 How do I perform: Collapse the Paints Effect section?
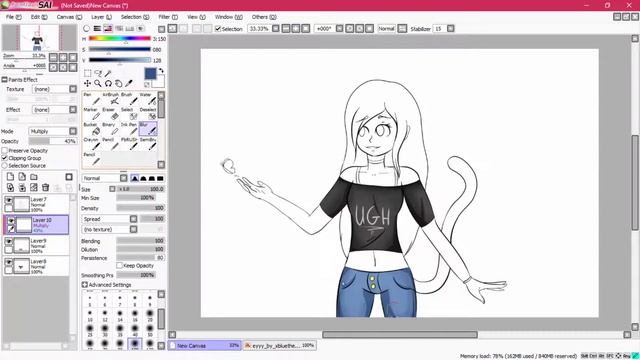pos(4,80)
